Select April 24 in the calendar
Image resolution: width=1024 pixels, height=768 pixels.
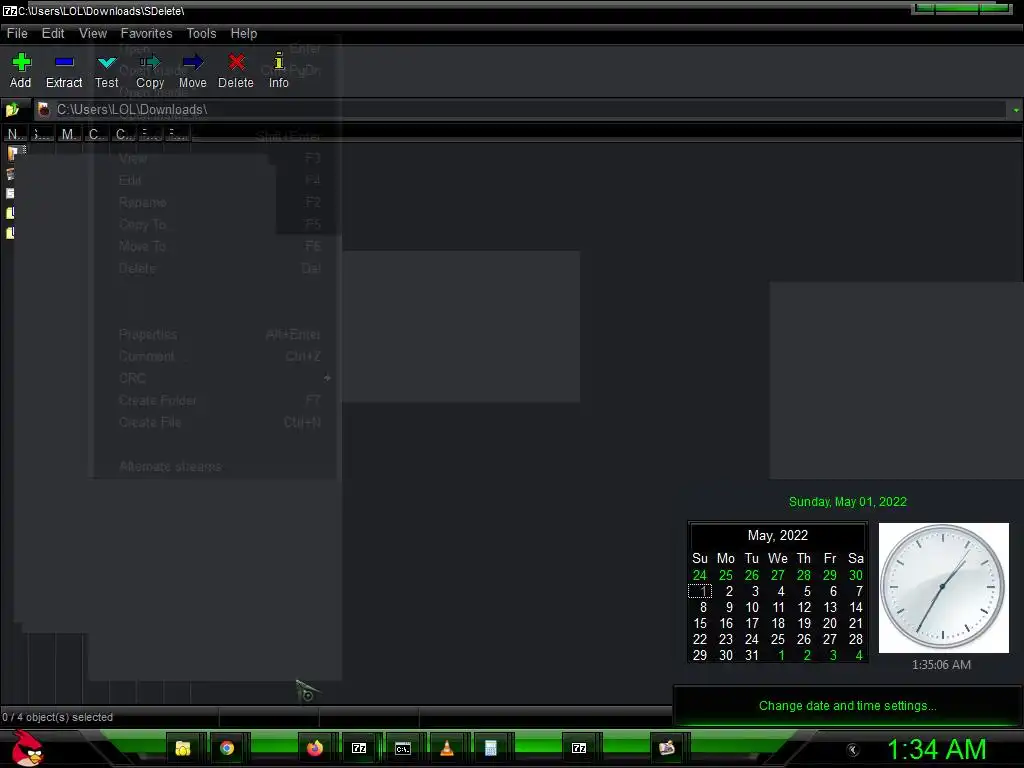click(699, 575)
